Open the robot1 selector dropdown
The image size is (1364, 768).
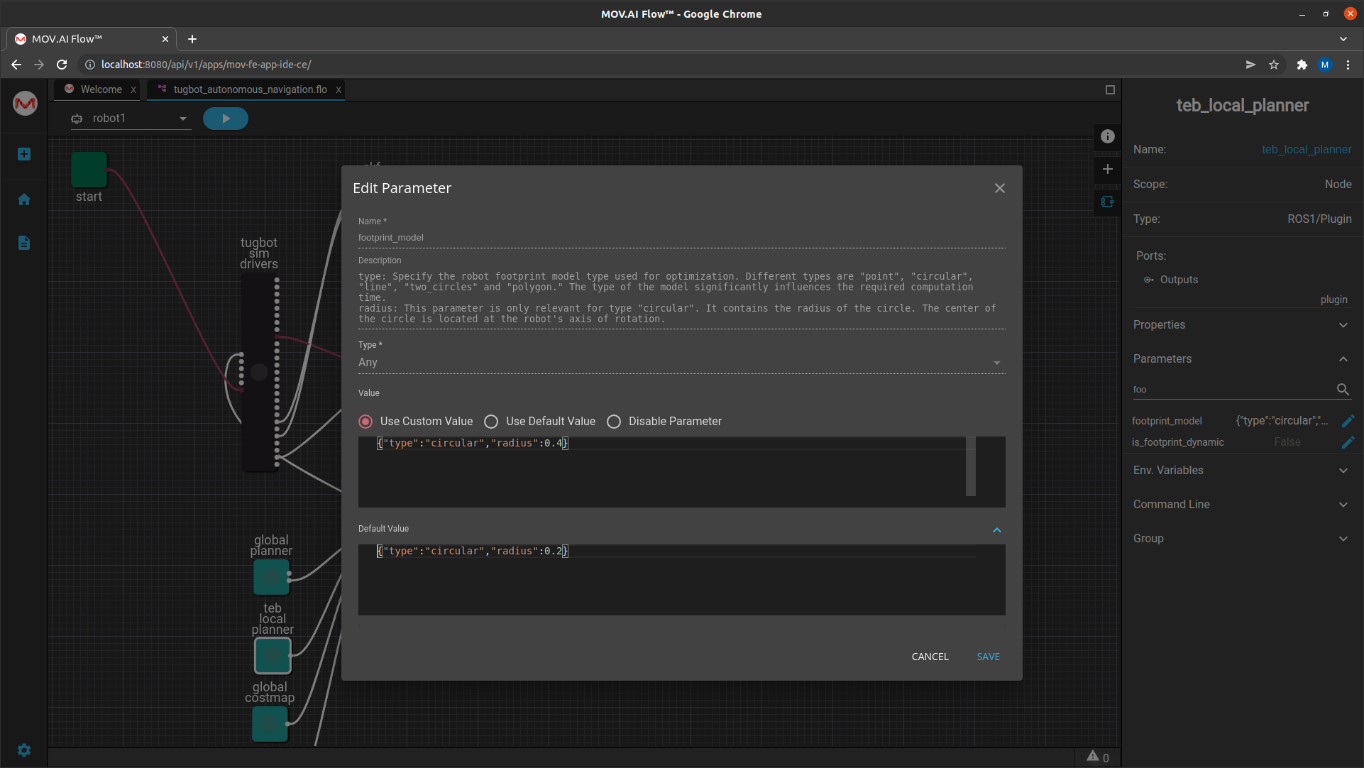click(130, 118)
